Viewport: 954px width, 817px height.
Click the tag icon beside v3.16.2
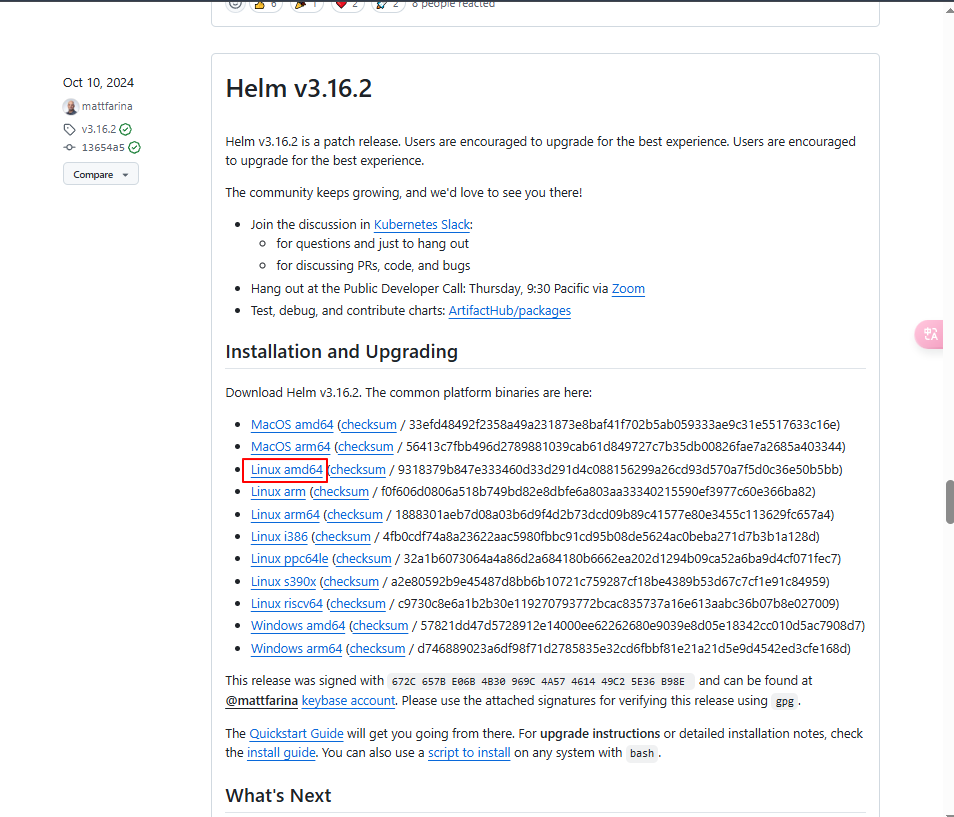pyautogui.click(x=69, y=129)
